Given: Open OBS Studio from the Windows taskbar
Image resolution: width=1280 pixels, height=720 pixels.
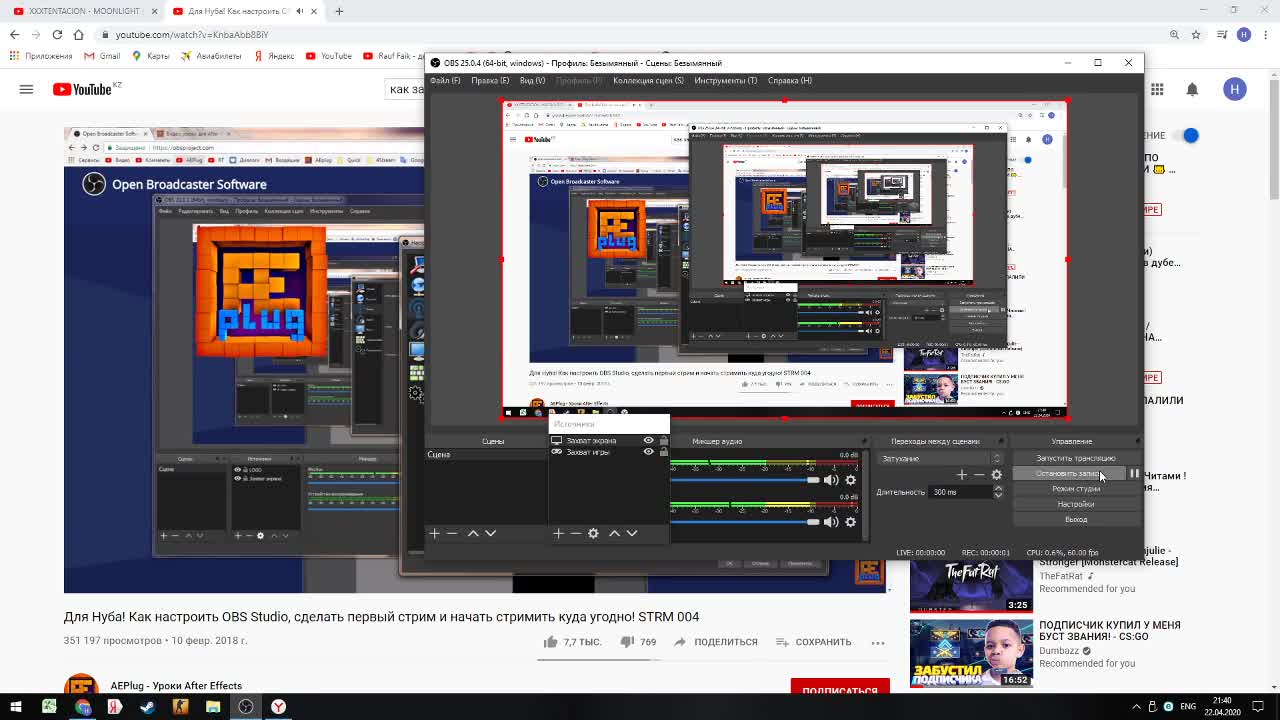Looking at the screenshot, I should click(245, 707).
